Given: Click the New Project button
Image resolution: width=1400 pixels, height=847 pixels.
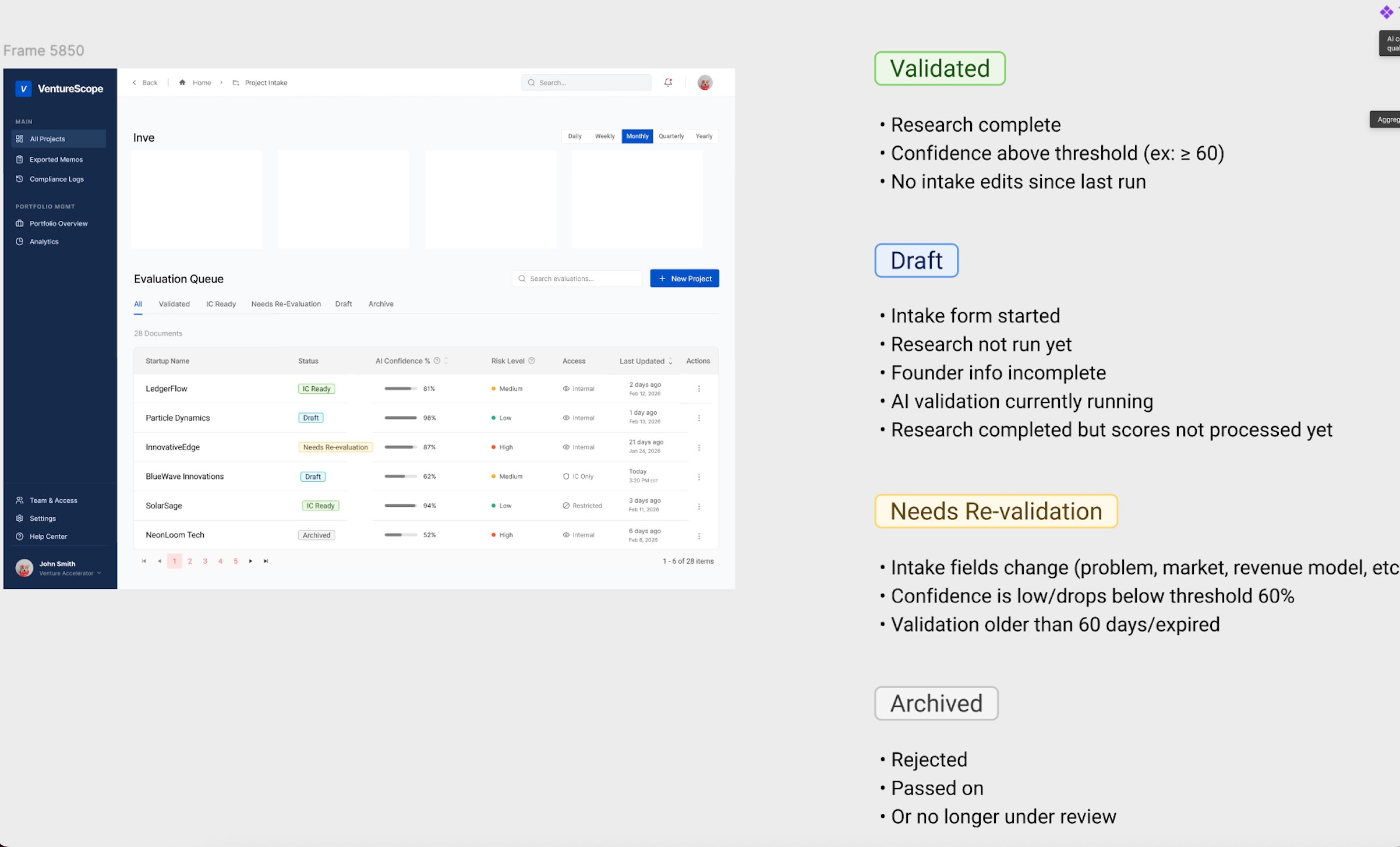Looking at the screenshot, I should pos(684,279).
